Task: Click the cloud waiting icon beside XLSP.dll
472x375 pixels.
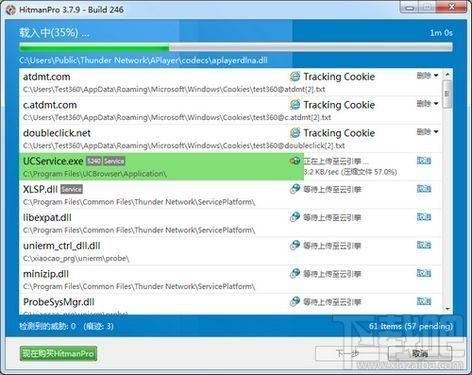Action: pyautogui.click(x=295, y=189)
